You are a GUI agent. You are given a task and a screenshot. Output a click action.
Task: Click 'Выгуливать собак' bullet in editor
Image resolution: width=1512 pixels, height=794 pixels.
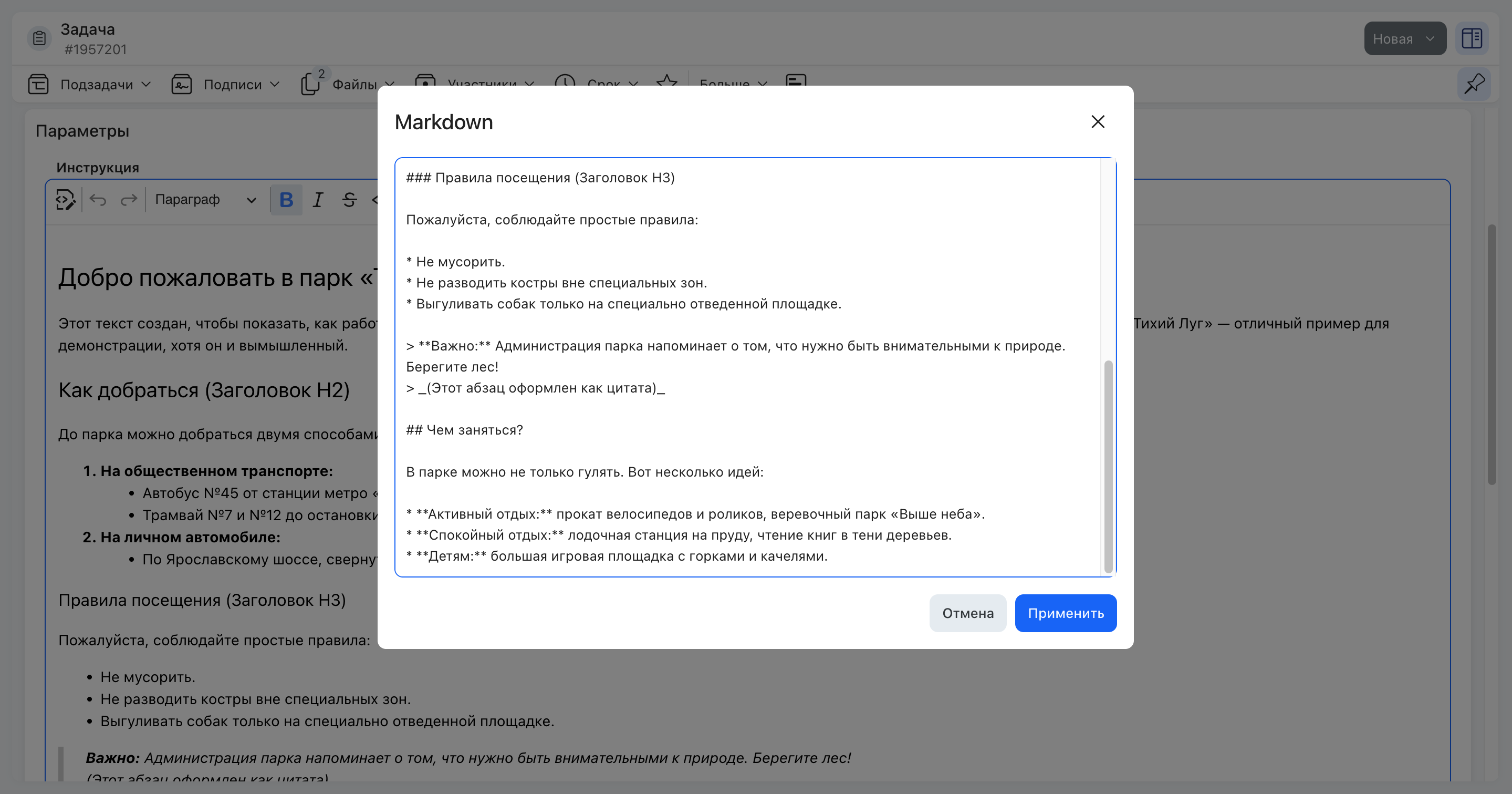coord(327,720)
